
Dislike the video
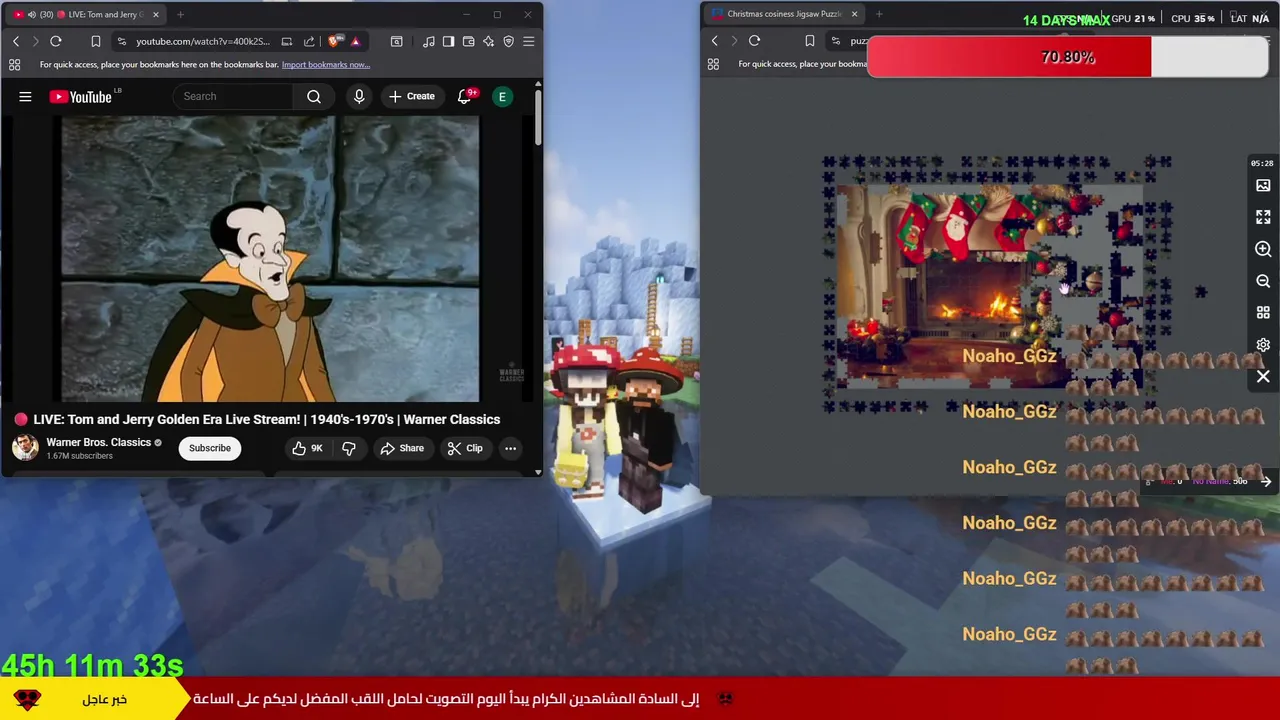349,448
